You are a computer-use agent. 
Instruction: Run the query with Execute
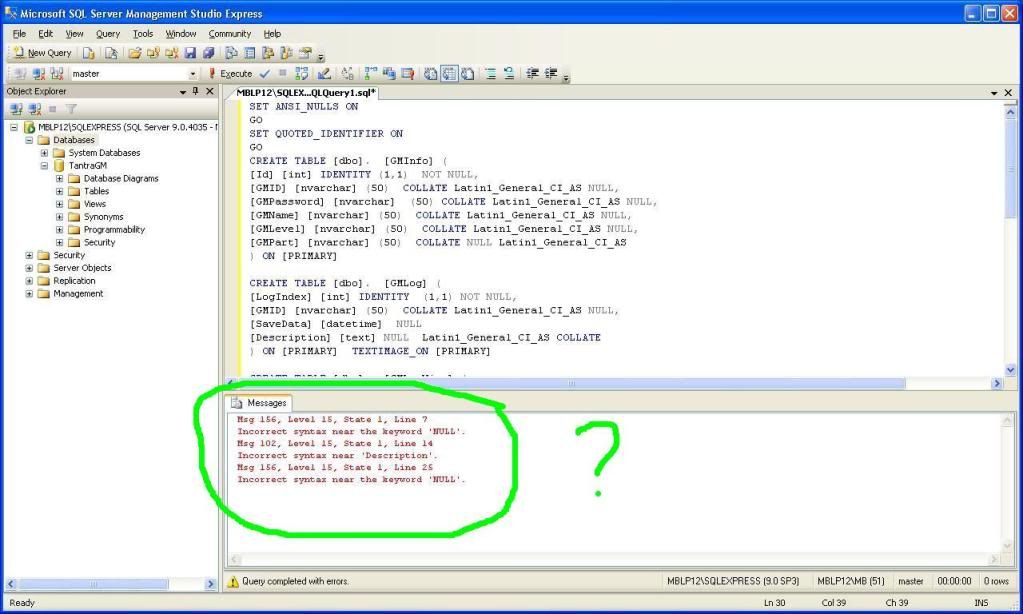pos(231,74)
